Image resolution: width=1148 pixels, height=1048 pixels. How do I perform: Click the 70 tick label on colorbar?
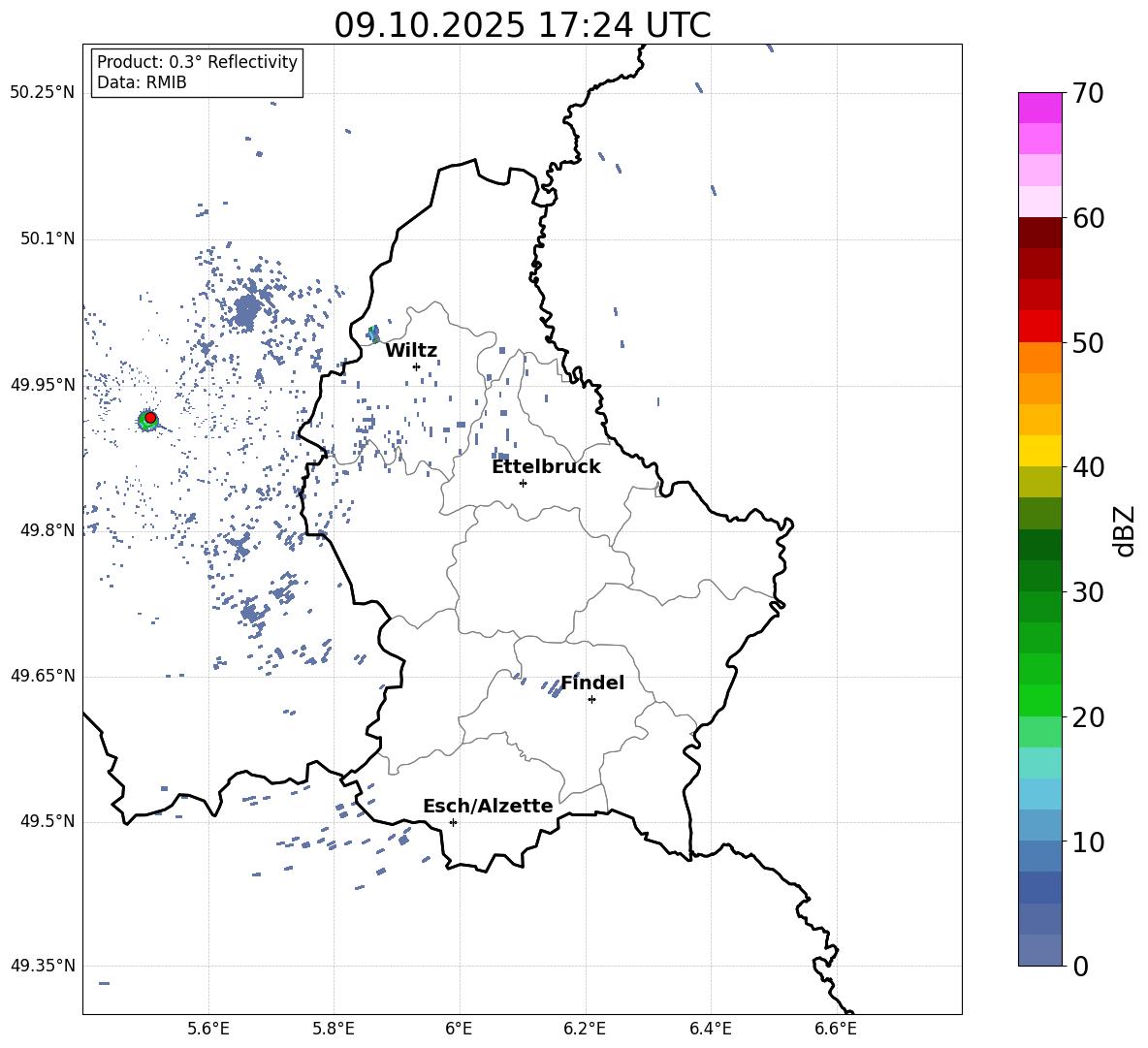(x=1088, y=94)
